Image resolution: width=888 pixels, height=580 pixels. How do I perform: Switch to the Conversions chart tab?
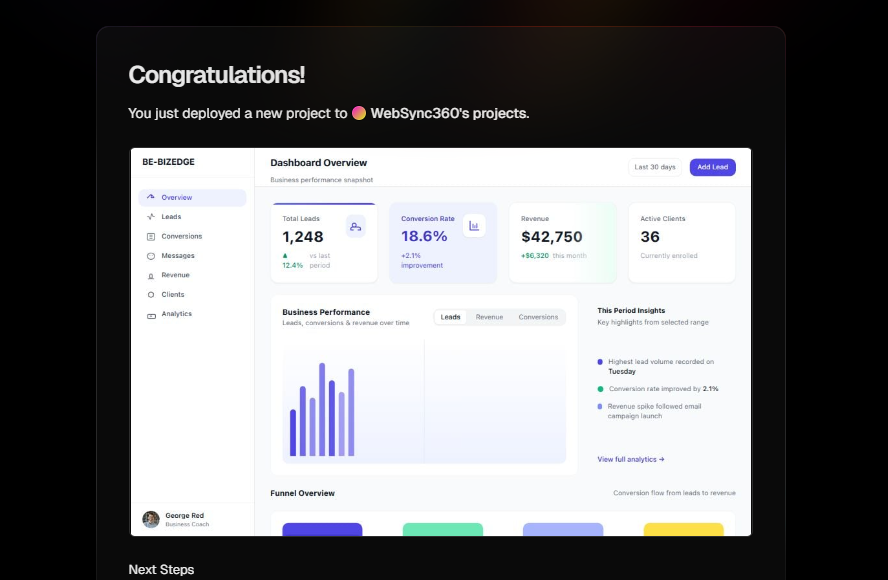[x=538, y=317]
